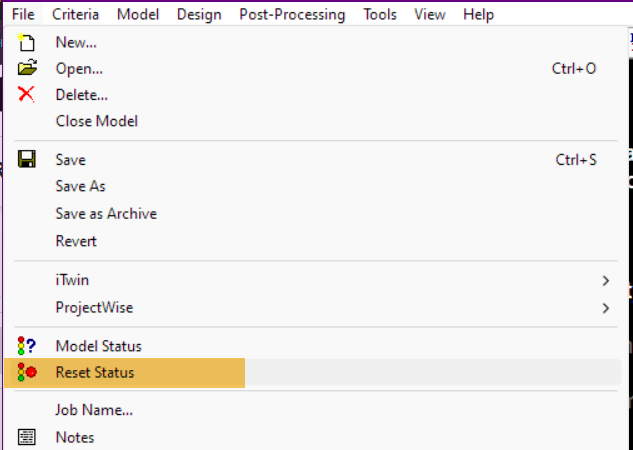Open the Model menu

point(138,15)
